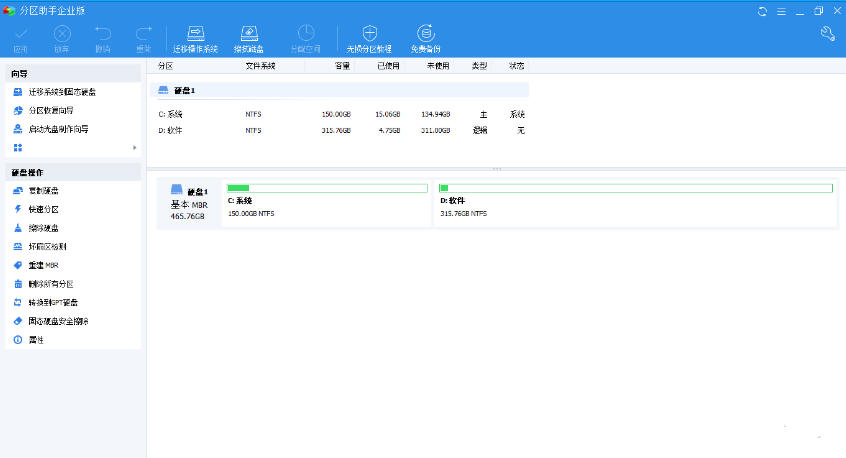Select the D: 软件 partition row
846x458 pixels.
(339, 131)
